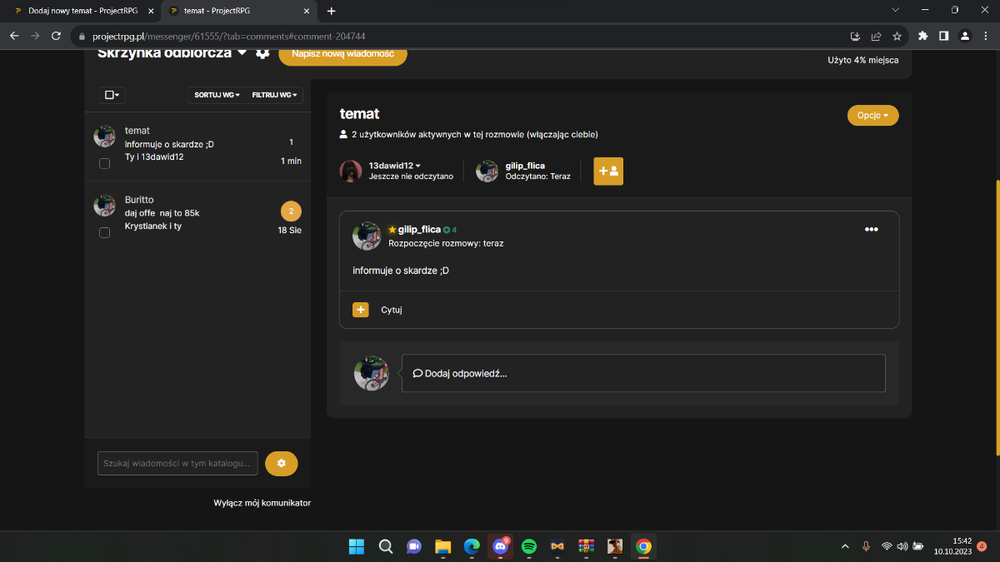Open select-all checkbox dropdown

click(x=112, y=95)
